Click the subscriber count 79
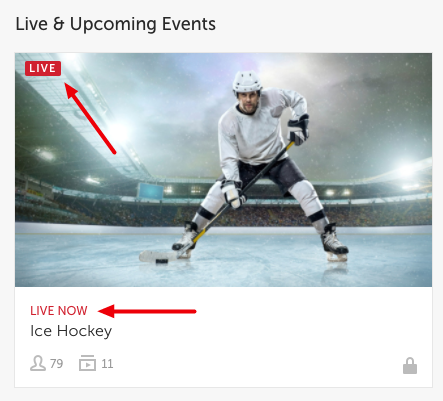Image resolution: width=443 pixels, height=401 pixels. 56,364
